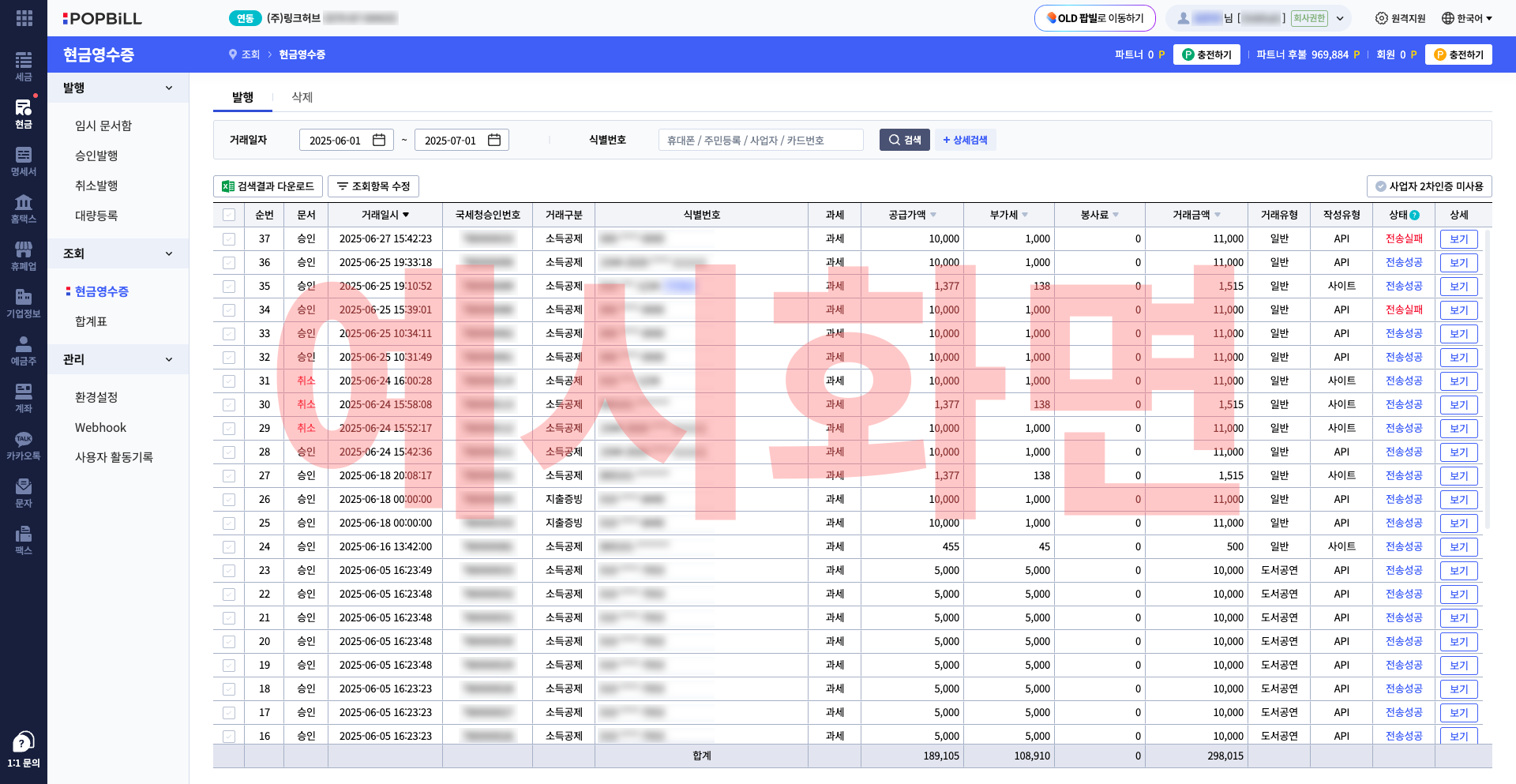Check the row 31 checkbox
Image resolution: width=1516 pixels, height=784 pixels.
pyautogui.click(x=229, y=381)
